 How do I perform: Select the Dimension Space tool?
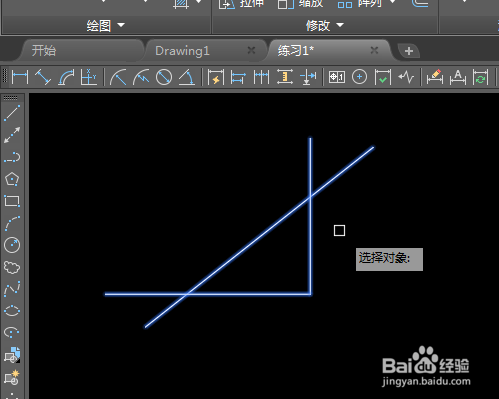pos(285,77)
